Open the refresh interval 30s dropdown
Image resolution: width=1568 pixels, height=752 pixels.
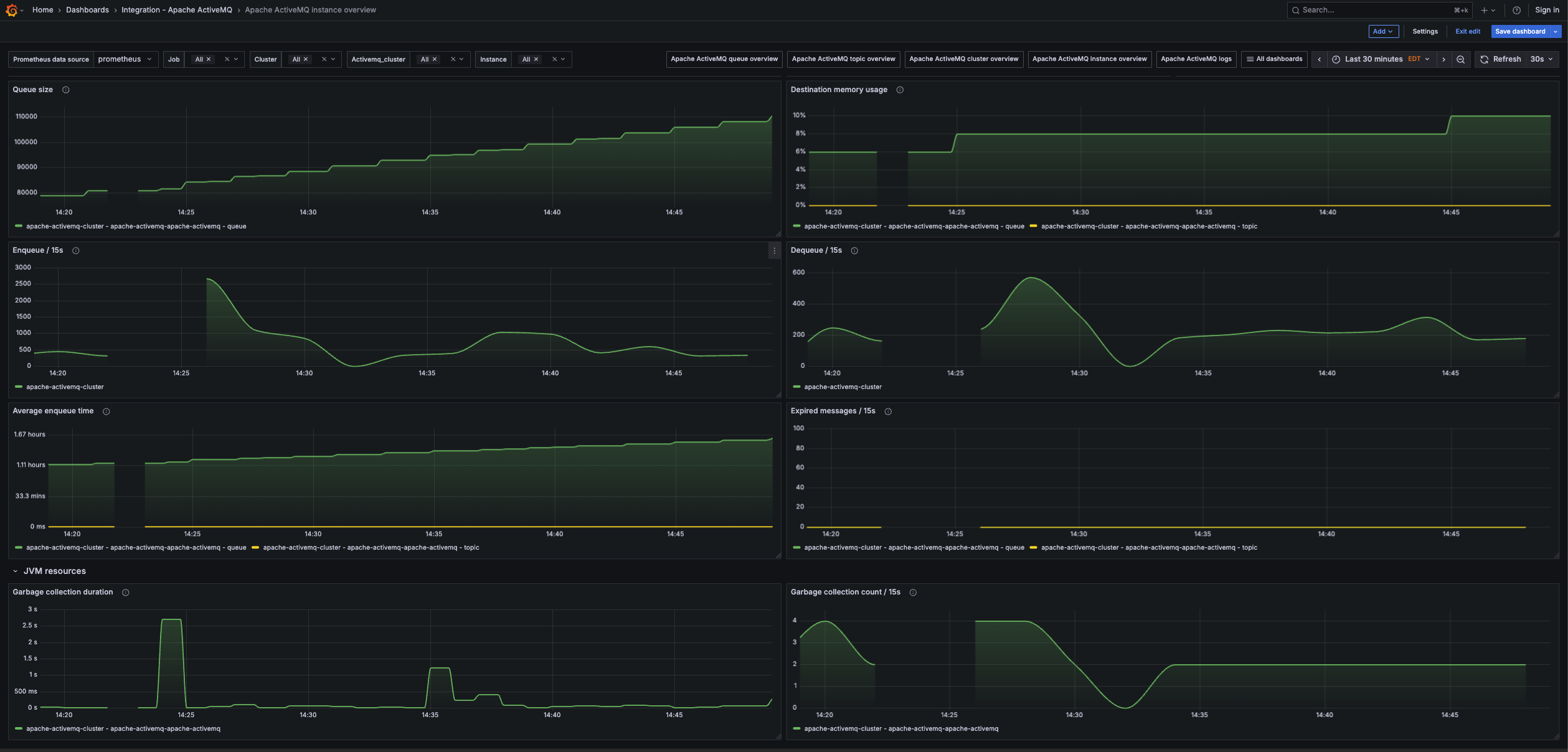coord(1537,59)
